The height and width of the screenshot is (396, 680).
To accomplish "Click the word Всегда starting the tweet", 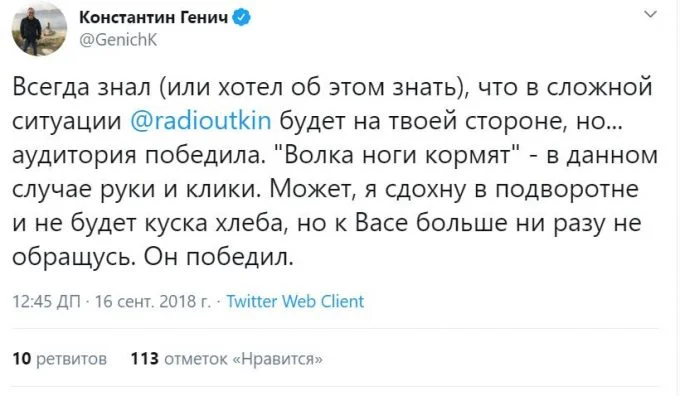I will (51, 87).
